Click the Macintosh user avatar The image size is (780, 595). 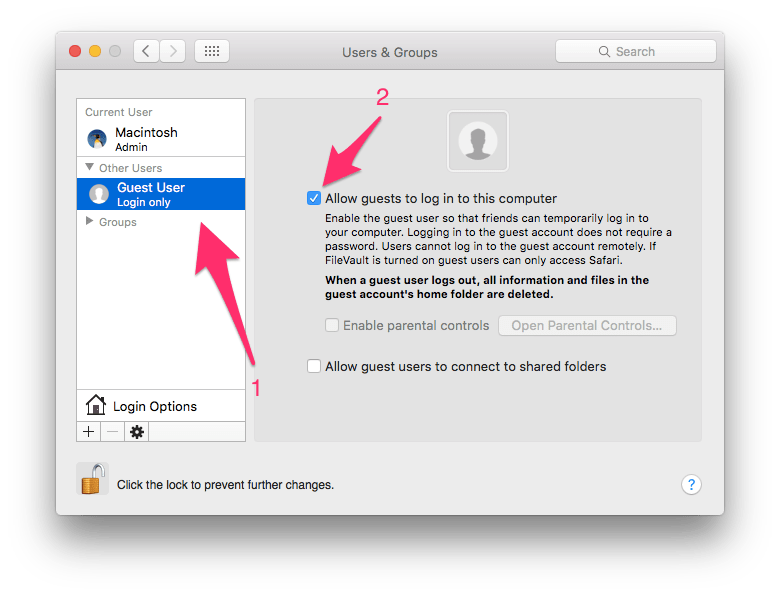[97, 139]
